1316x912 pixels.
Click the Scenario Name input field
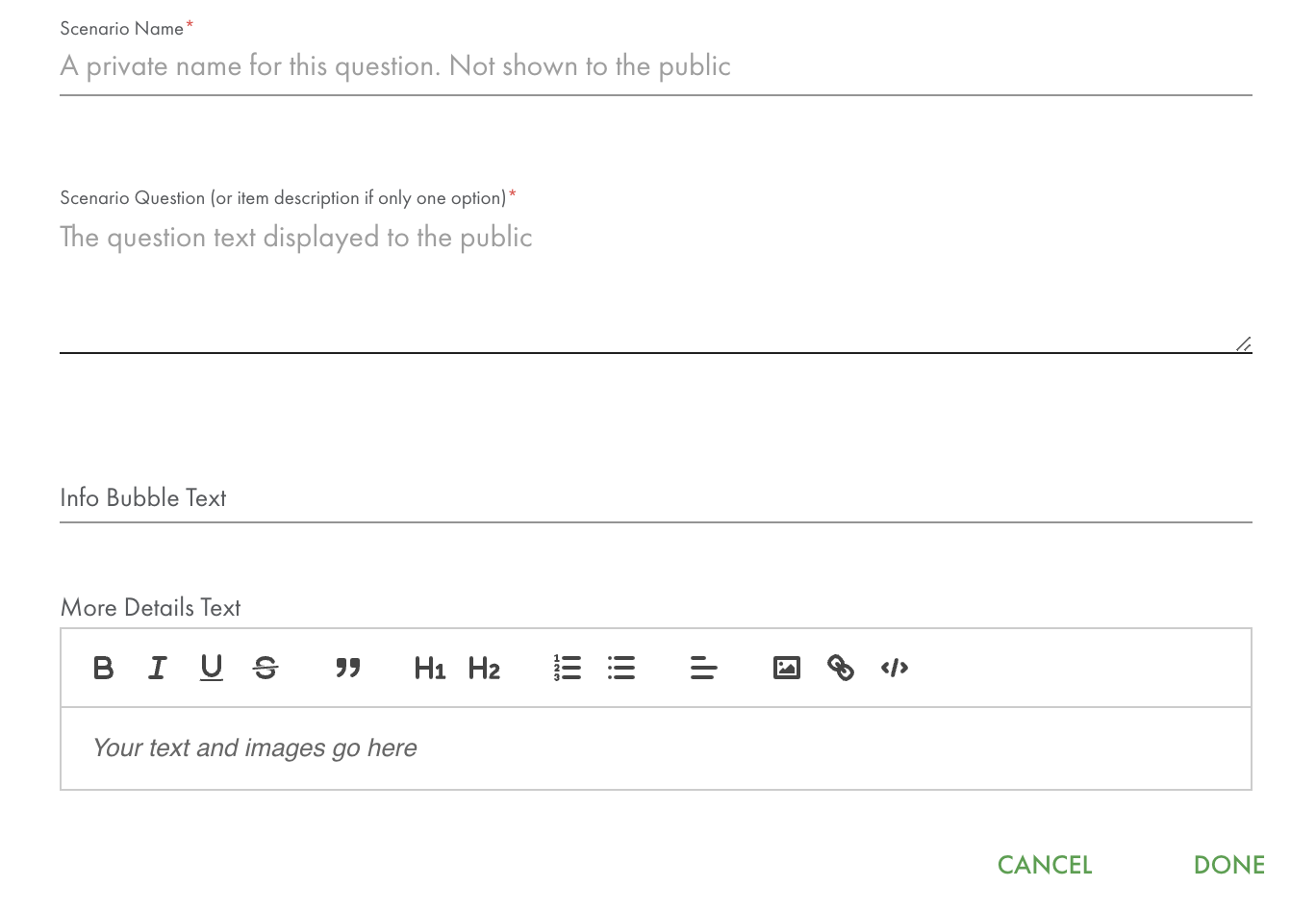click(x=656, y=66)
